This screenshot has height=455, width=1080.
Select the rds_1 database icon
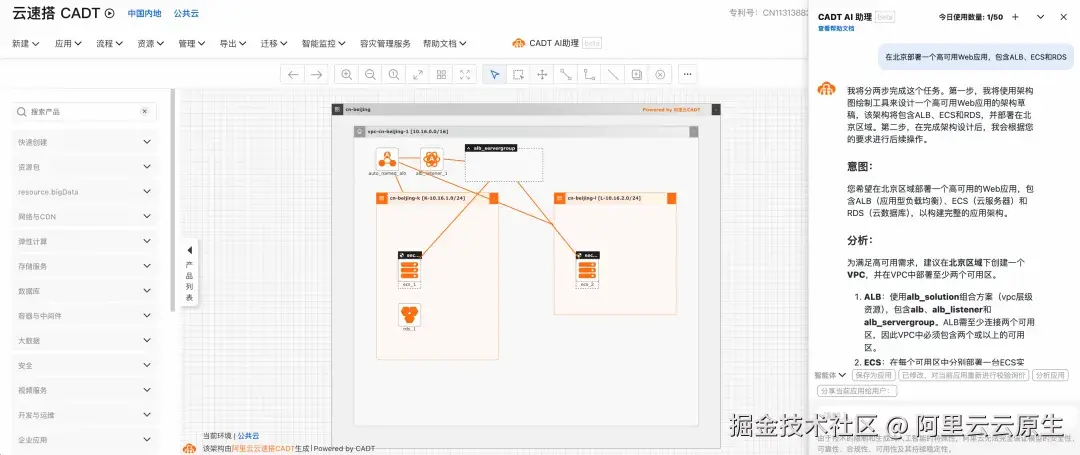point(409,315)
